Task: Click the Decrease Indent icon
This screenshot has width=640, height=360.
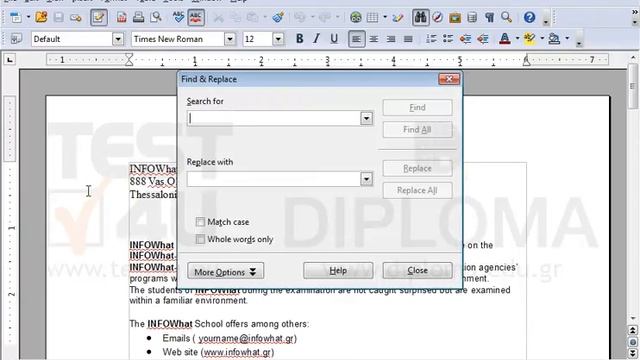Action: [465, 39]
